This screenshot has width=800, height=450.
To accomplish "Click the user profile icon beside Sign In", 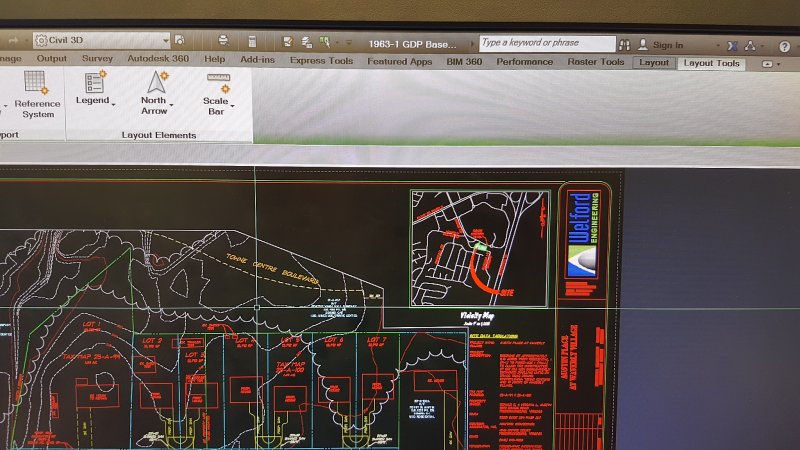I will point(642,45).
